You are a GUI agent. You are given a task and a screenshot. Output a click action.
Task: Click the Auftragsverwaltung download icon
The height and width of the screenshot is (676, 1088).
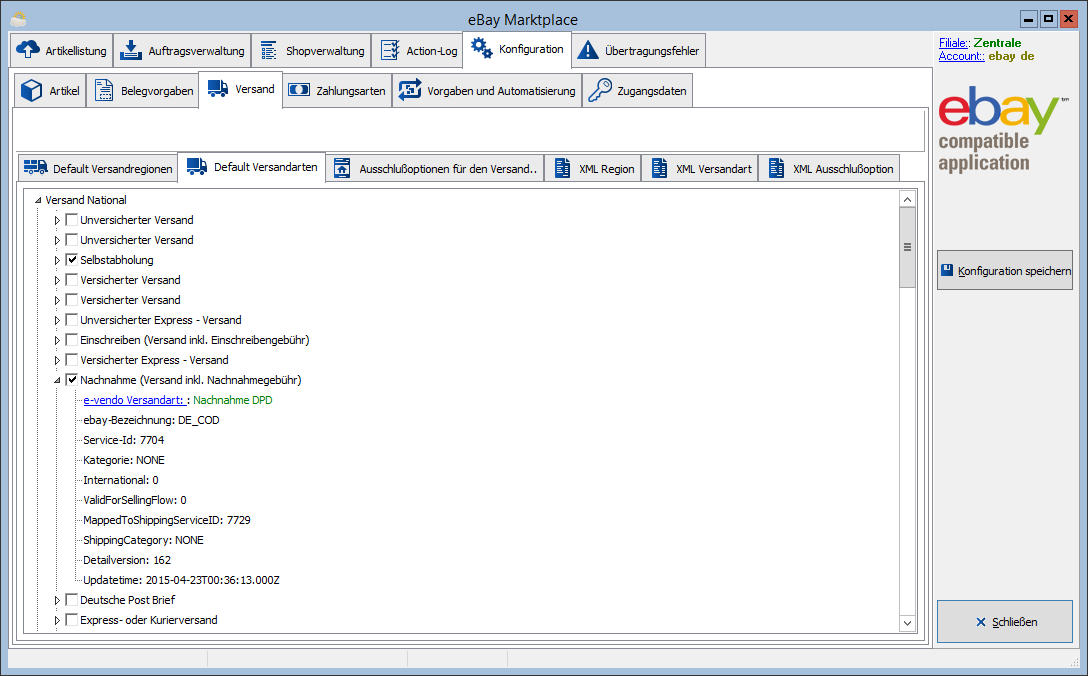coord(130,50)
